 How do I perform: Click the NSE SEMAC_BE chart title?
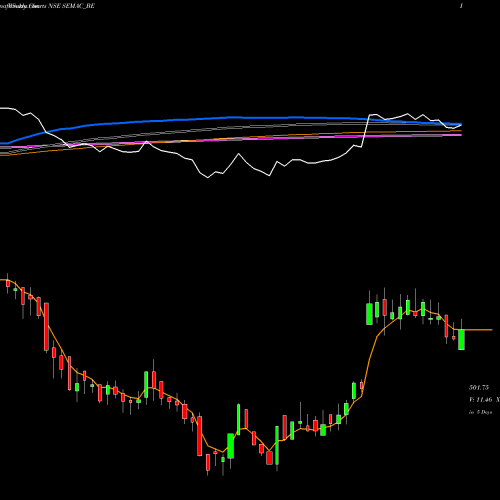pos(71,6)
